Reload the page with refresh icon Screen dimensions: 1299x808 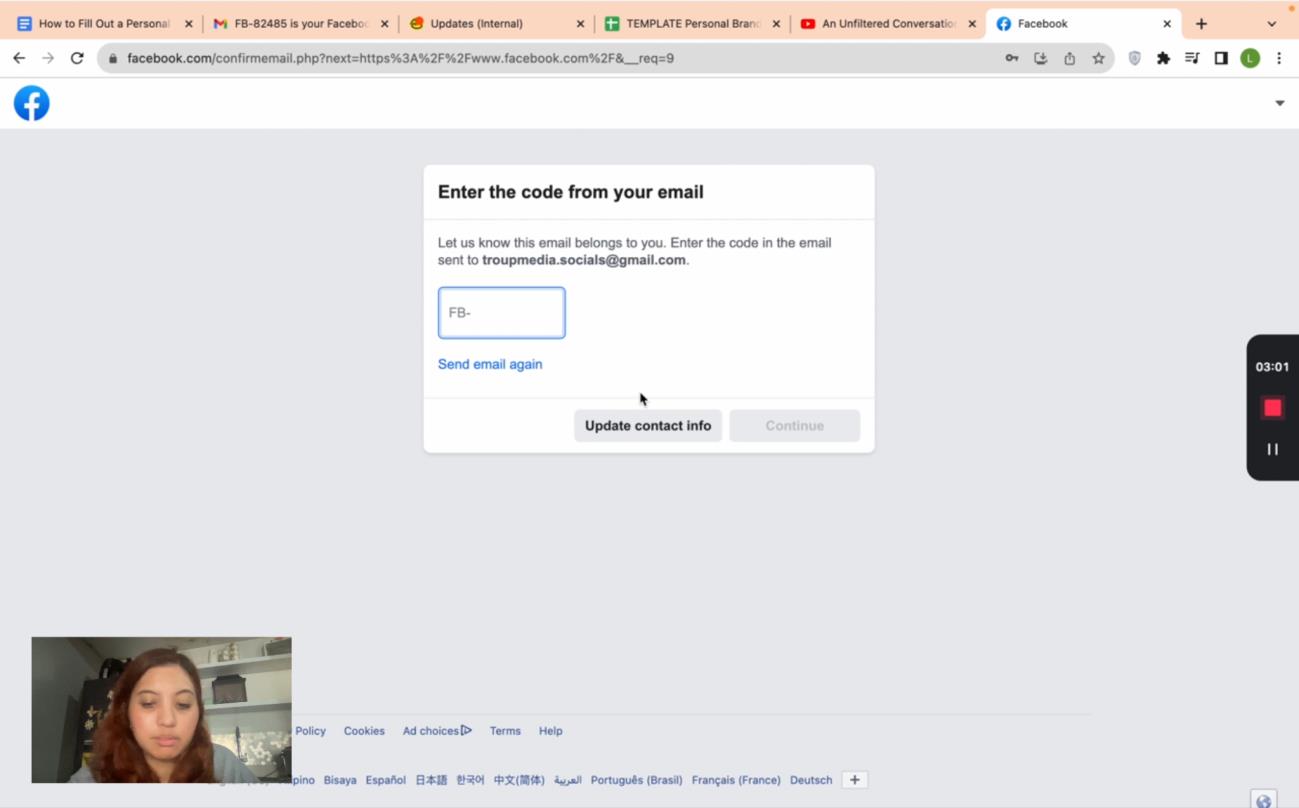(77, 58)
